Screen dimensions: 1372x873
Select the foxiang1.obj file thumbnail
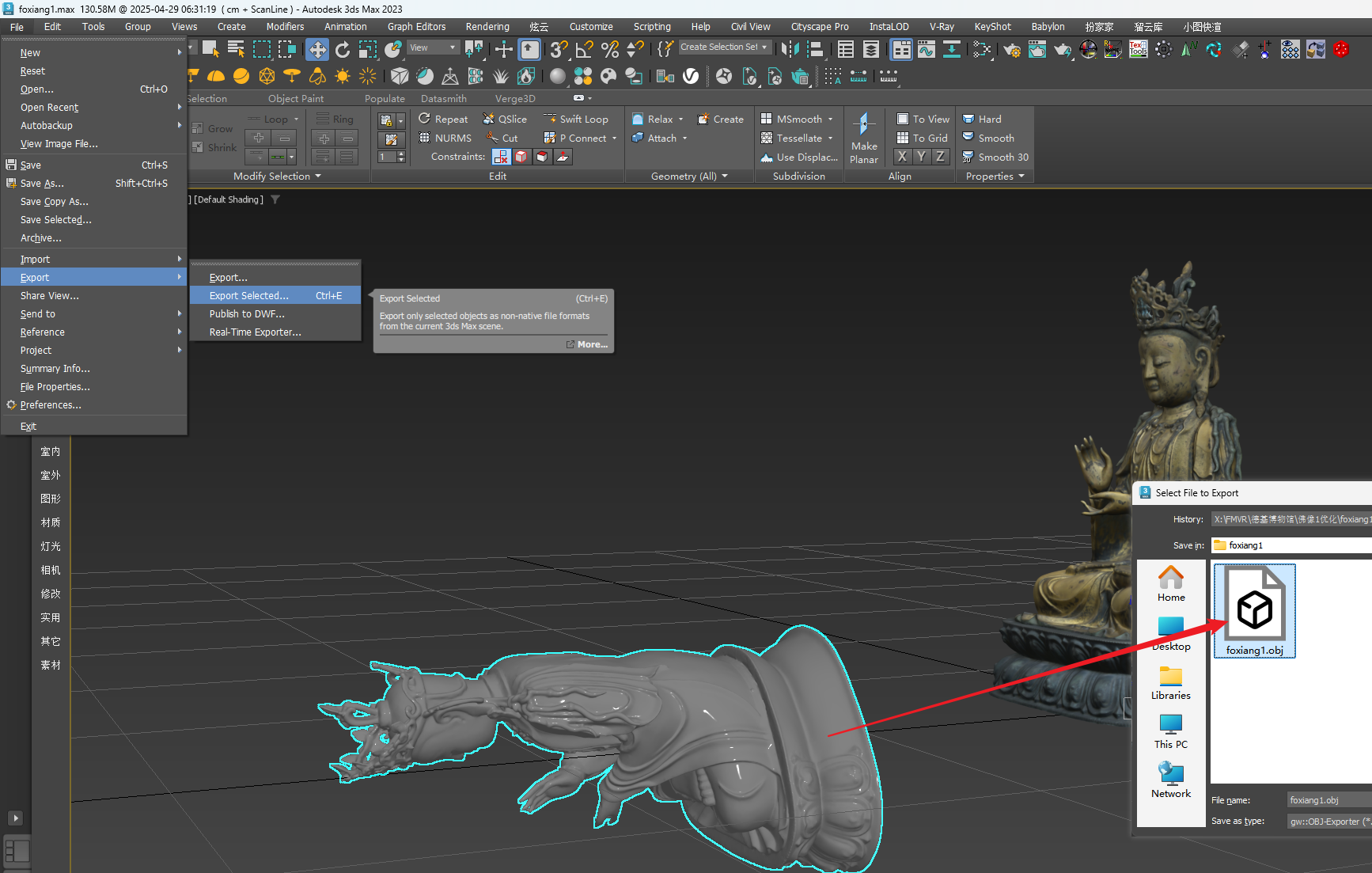click(1254, 610)
